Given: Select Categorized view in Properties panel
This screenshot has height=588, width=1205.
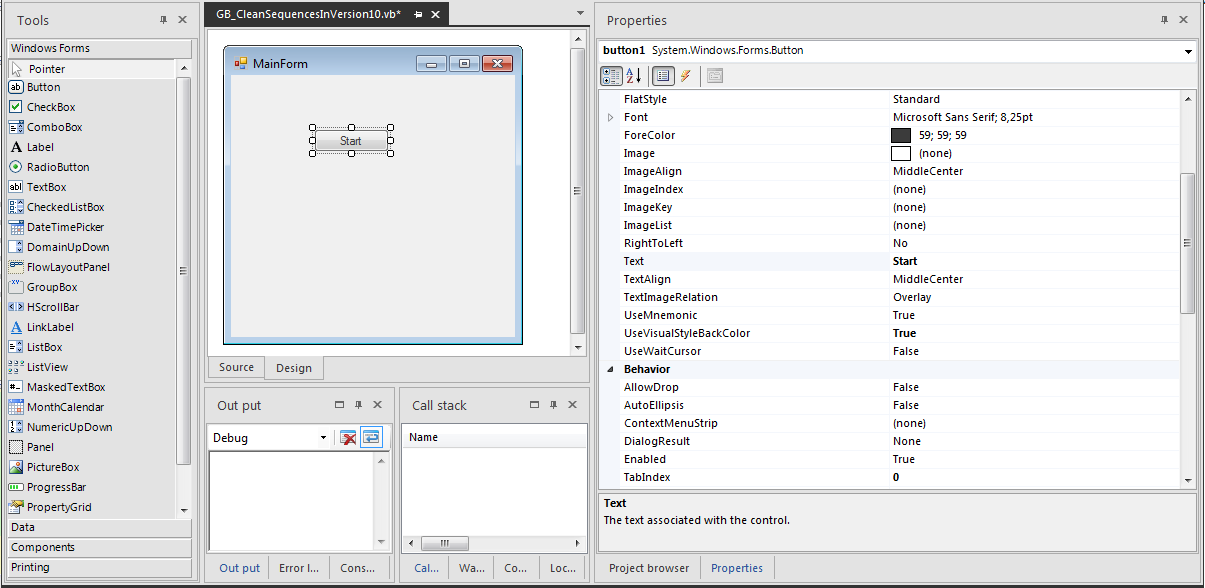Looking at the screenshot, I should click(x=611, y=76).
